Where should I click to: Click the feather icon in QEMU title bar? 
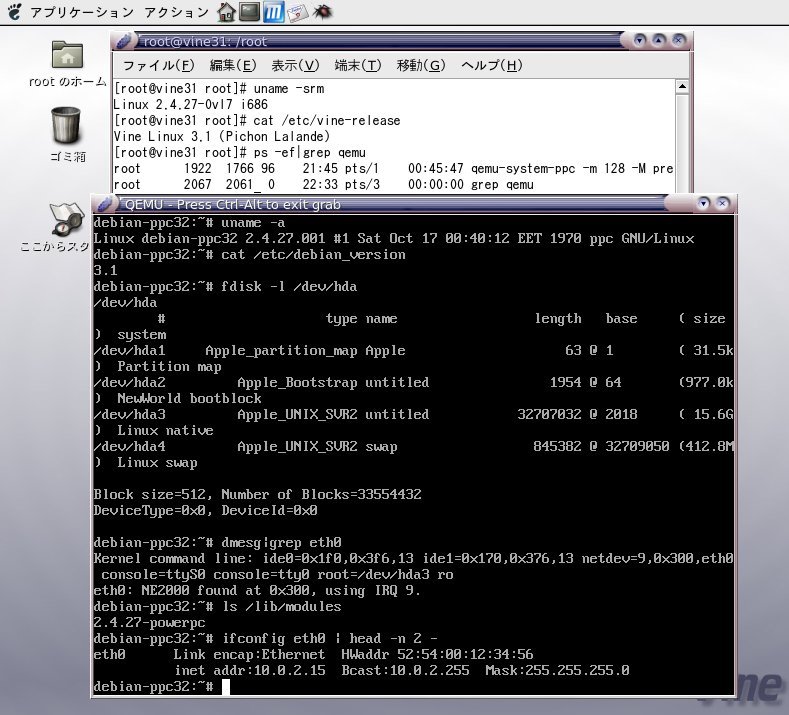coord(105,204)
